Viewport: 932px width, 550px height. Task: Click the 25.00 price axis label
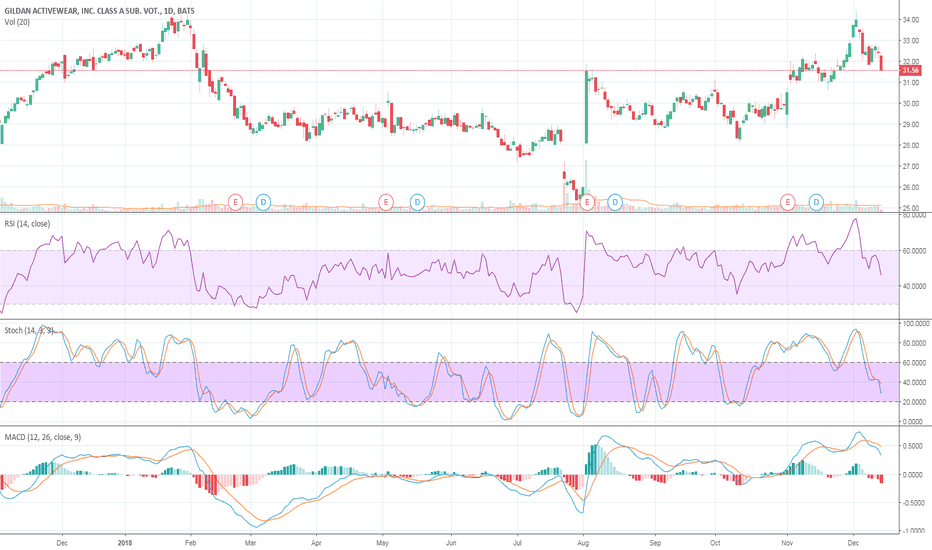coord(911,208)
